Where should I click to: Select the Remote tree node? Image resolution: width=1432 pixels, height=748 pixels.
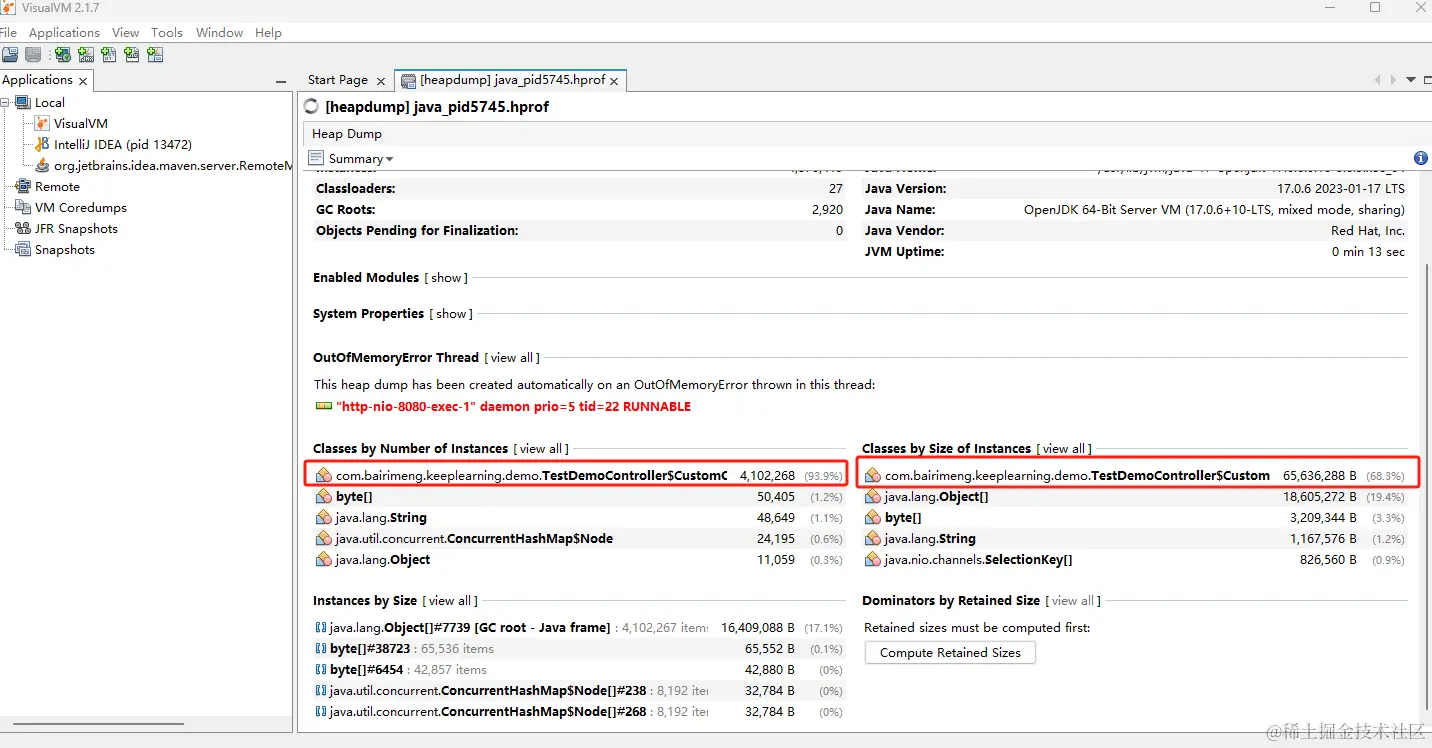click(x=57, y=186)
